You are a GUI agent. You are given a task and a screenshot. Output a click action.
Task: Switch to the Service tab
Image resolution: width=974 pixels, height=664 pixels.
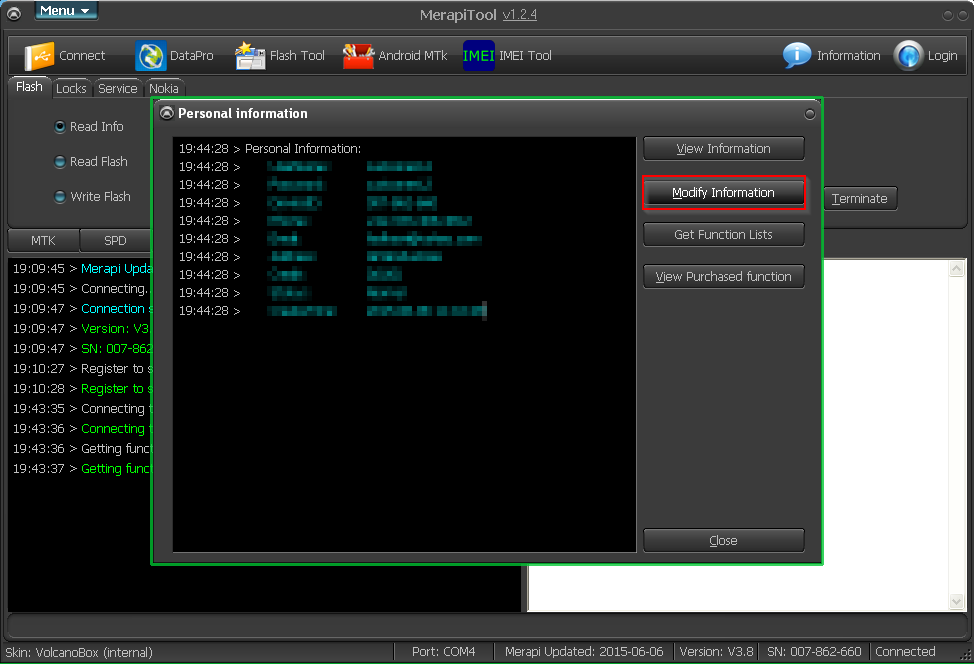[117, 88]
